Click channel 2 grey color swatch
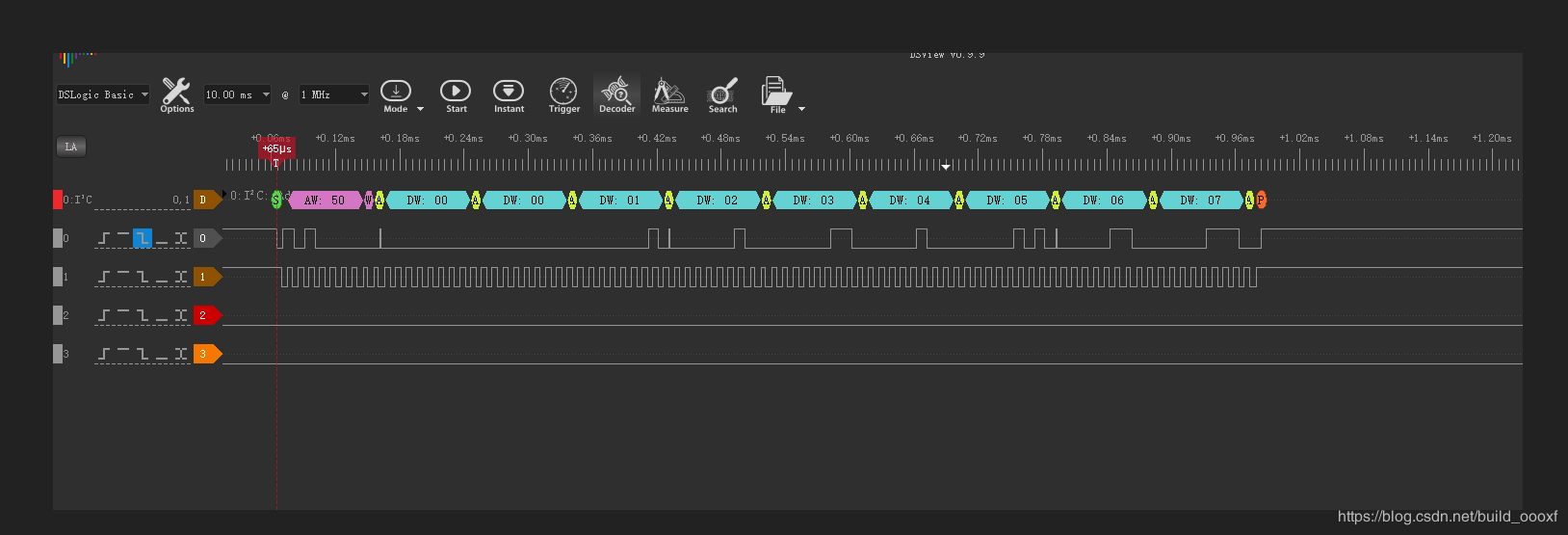This screenshot has height=535, width=1568. click(58, 315)
